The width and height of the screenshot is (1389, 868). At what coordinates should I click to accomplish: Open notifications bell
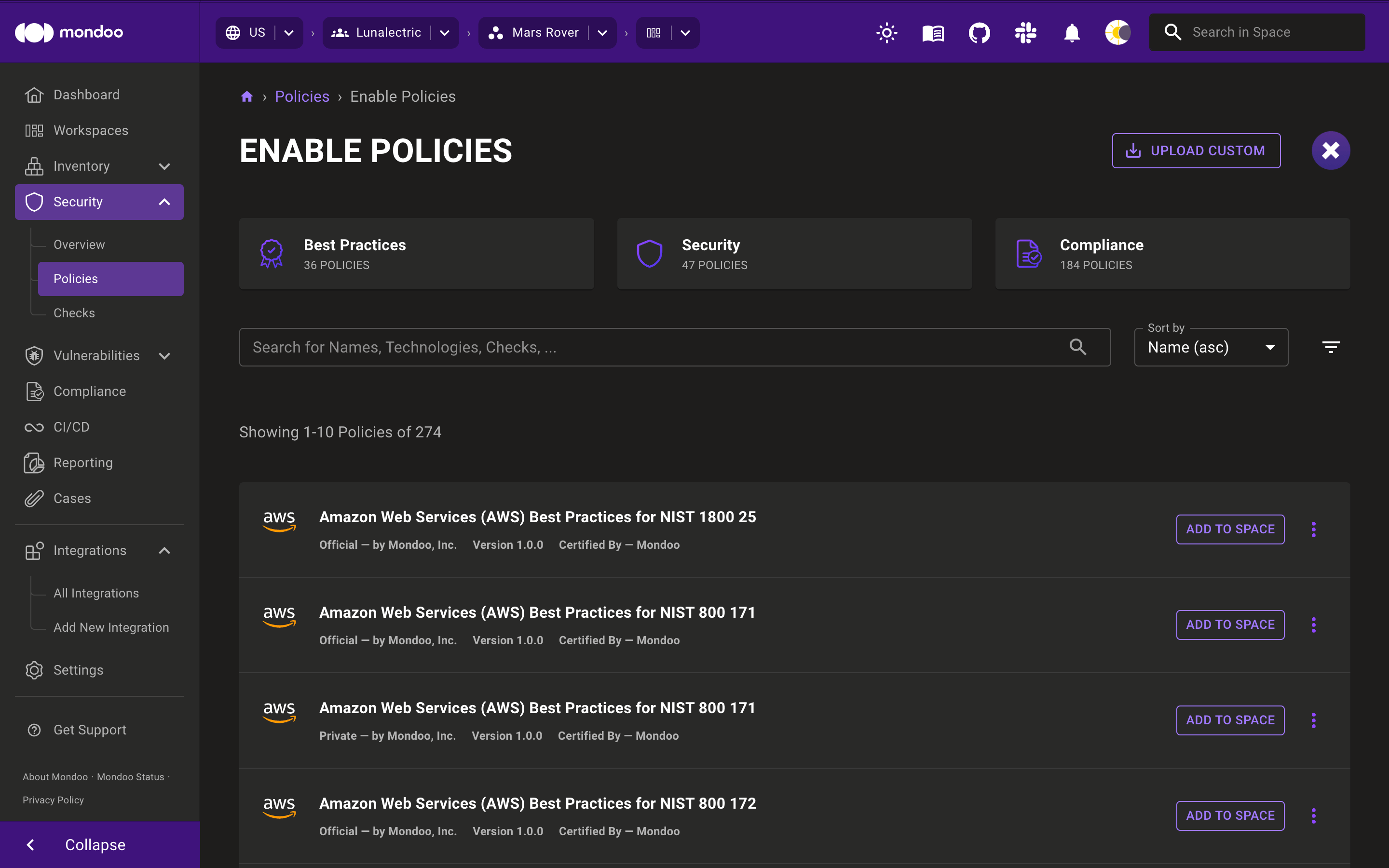1072,33
